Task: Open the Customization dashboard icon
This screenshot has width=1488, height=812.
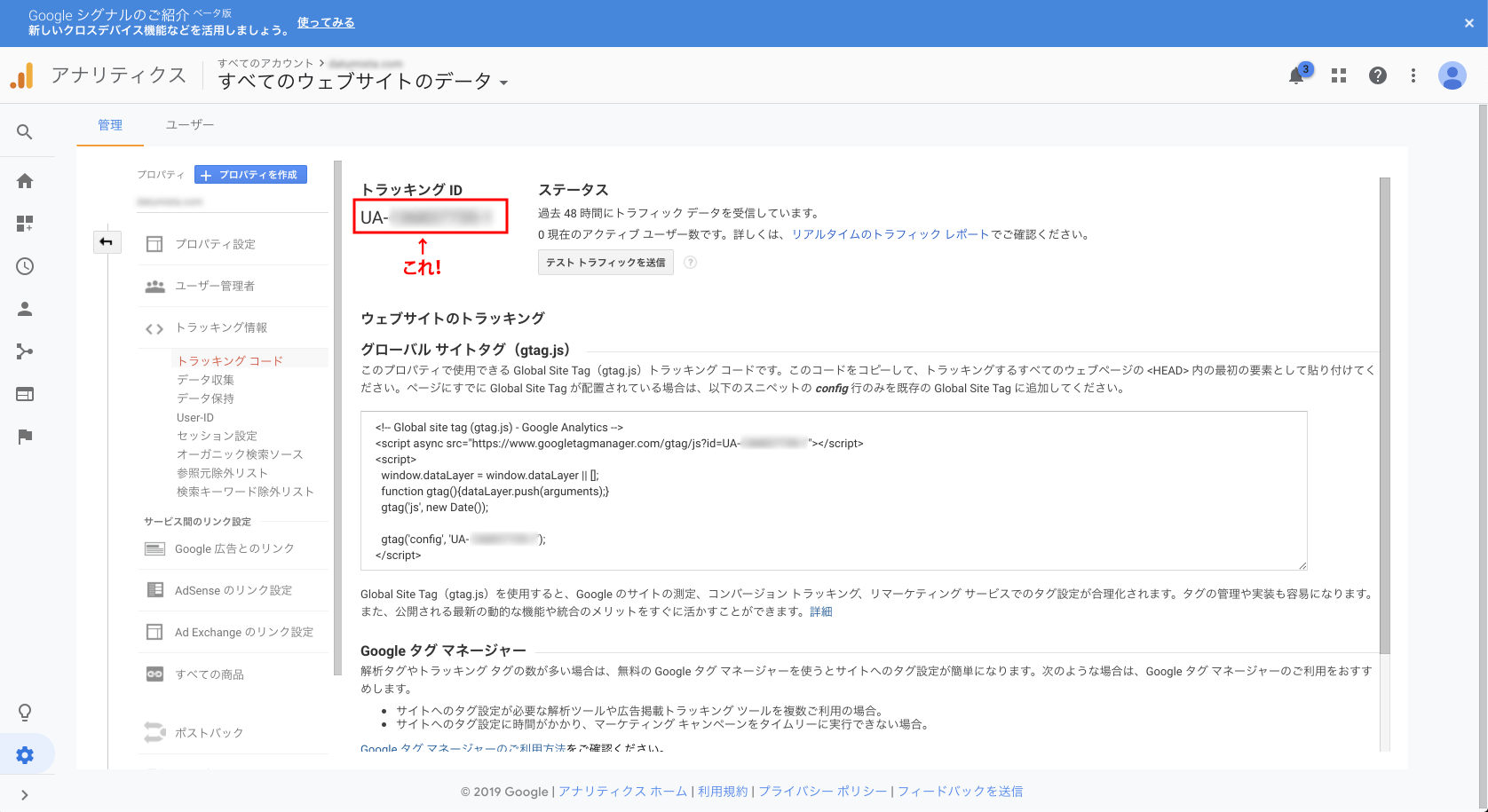Action: click(x=25, y=224)
